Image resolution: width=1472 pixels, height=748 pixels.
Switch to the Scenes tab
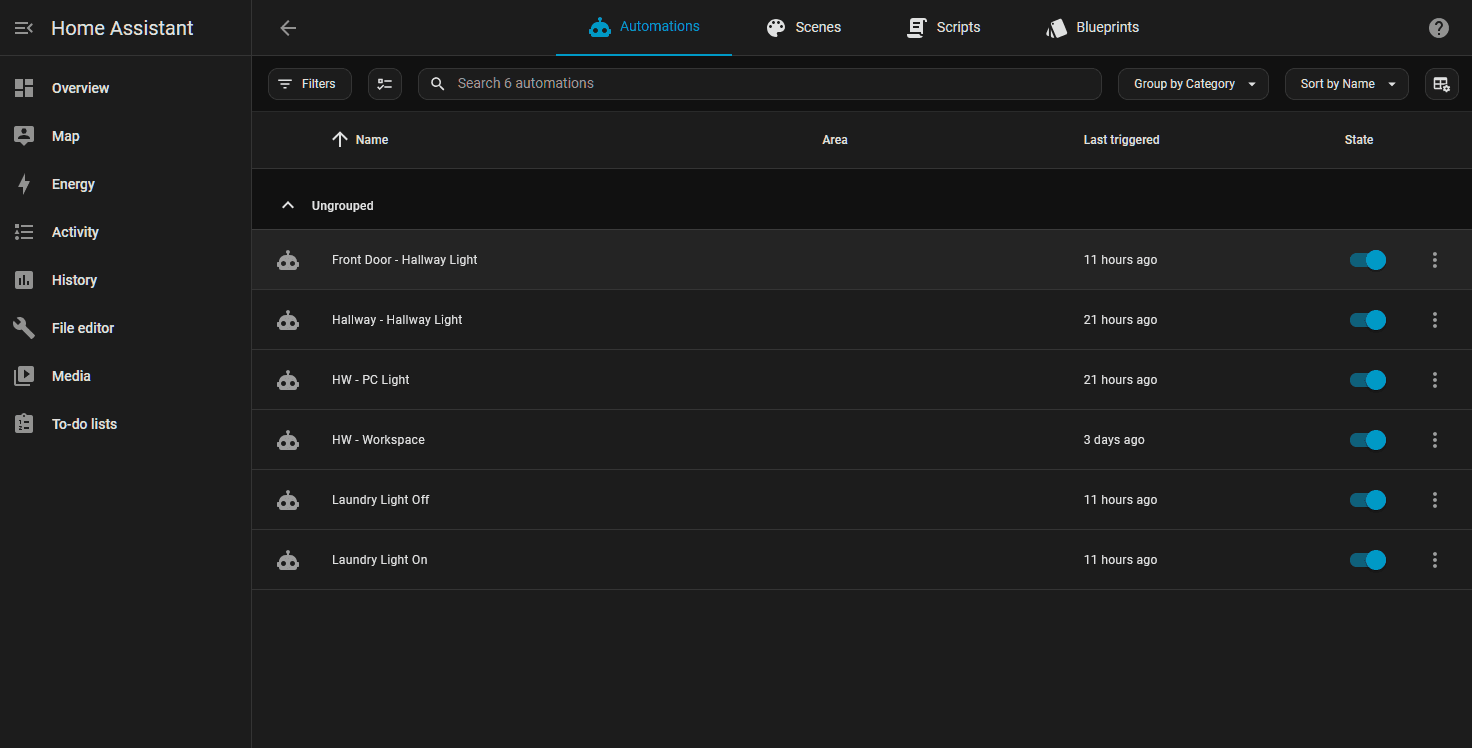[x=804, y=27]
